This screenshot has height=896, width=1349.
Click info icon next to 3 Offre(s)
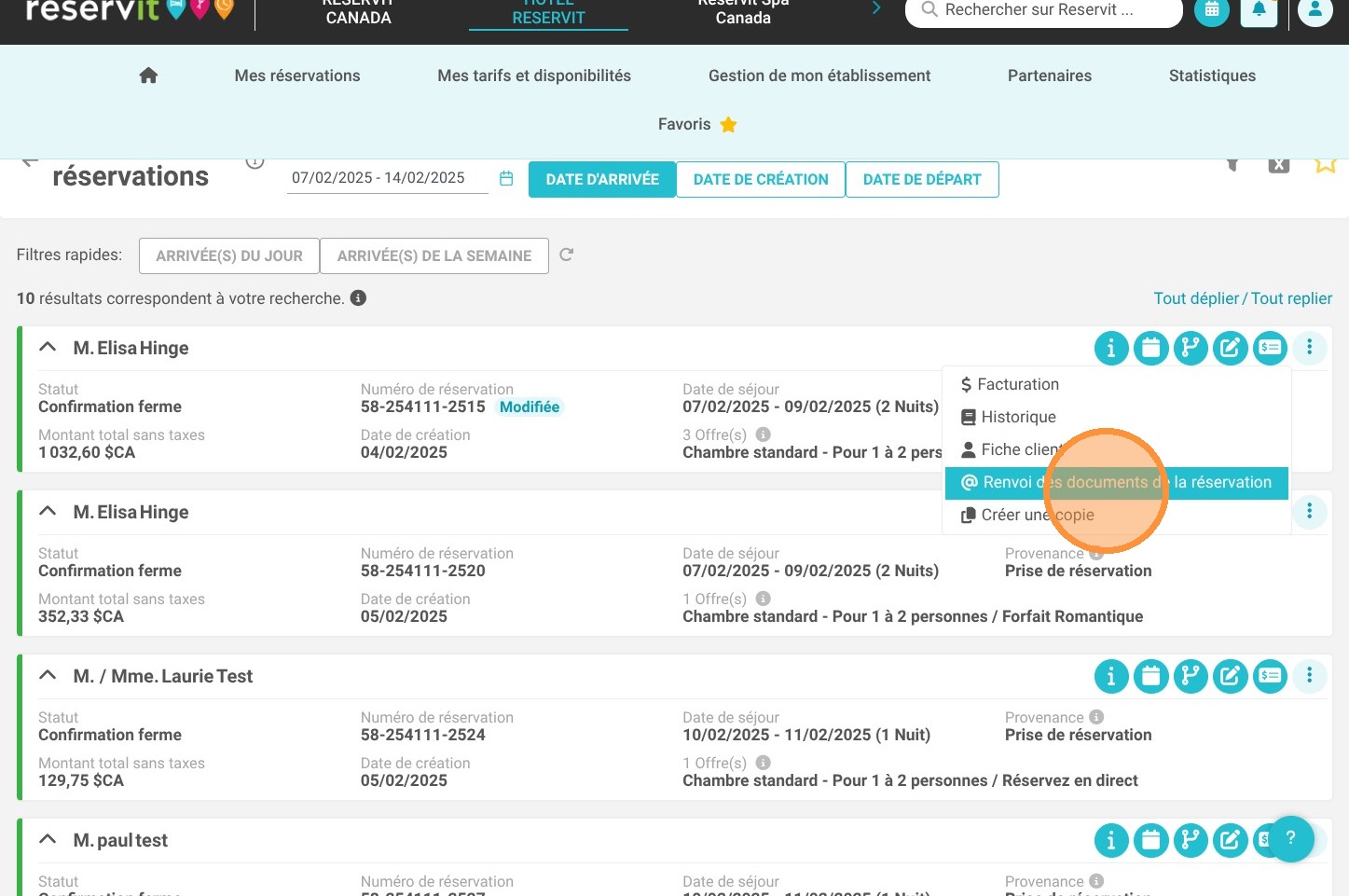point(763,434)
